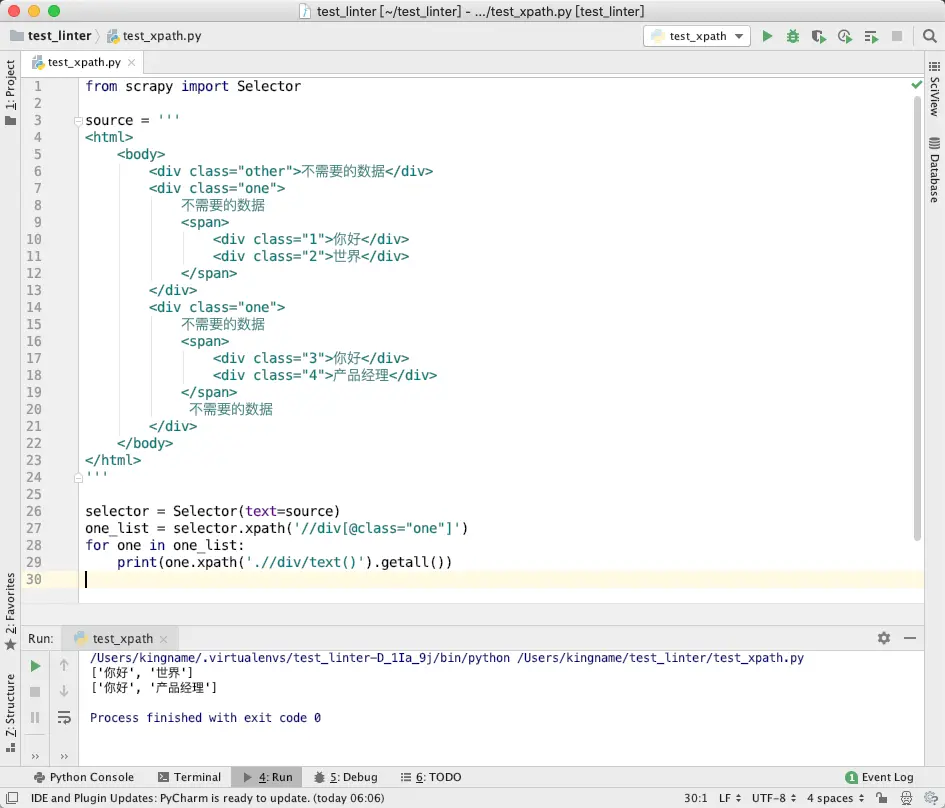
Task: Click the down stack trace arrow
Action: [x=64, y=691]
